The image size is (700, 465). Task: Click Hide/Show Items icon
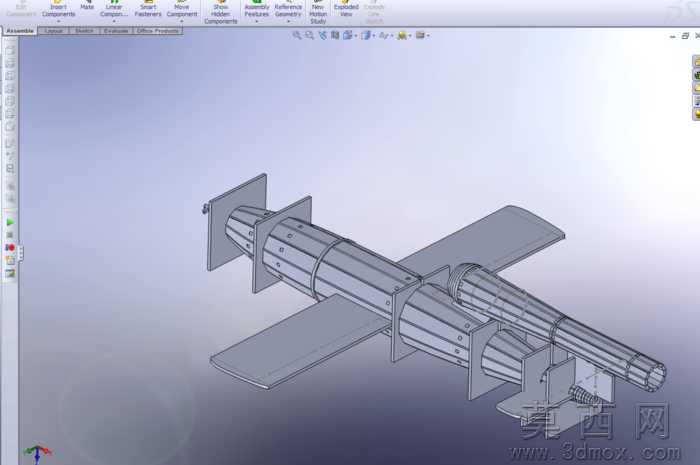tap(383, 35)
